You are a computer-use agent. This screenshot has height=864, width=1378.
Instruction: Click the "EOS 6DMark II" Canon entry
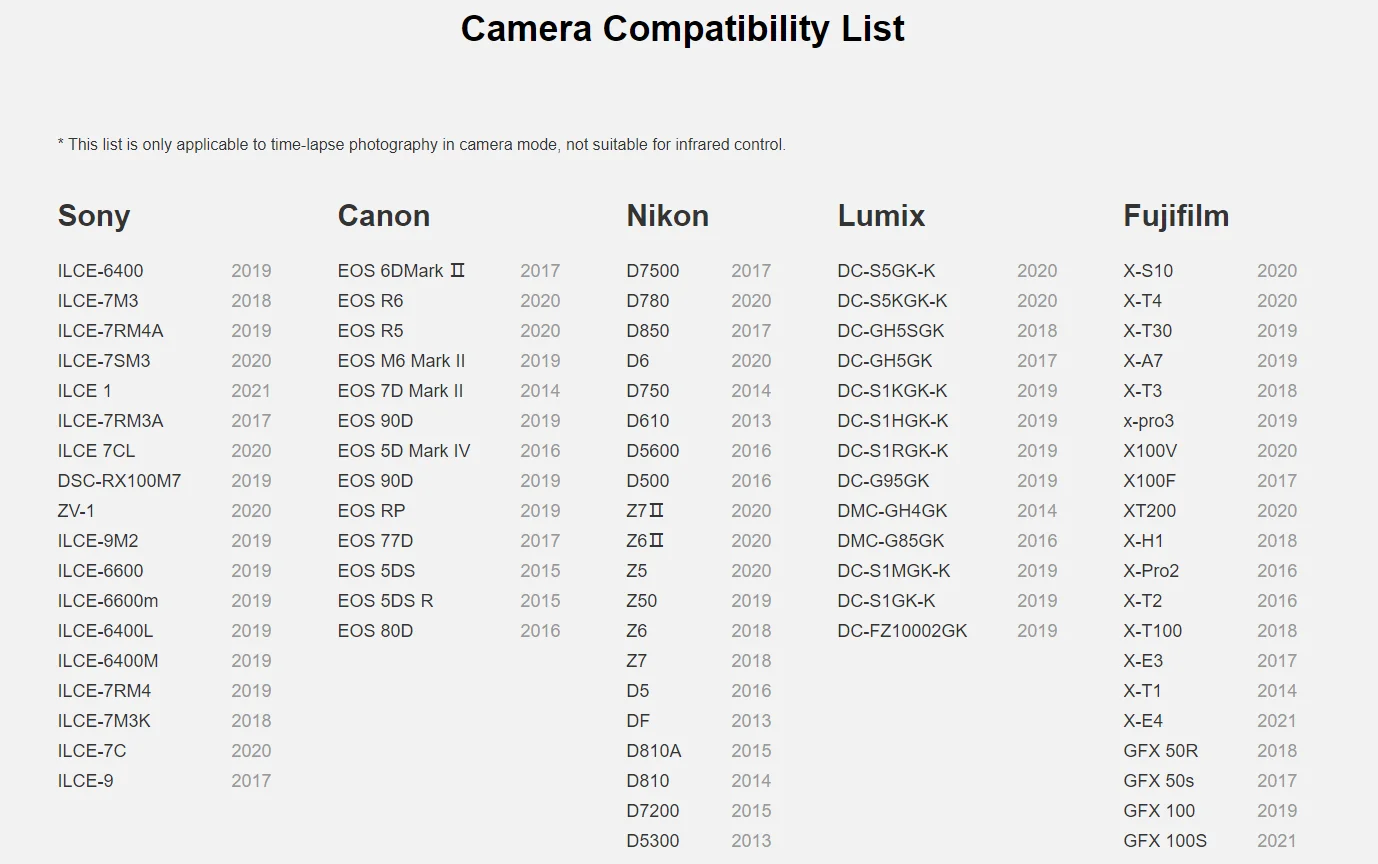pos(402,271)
